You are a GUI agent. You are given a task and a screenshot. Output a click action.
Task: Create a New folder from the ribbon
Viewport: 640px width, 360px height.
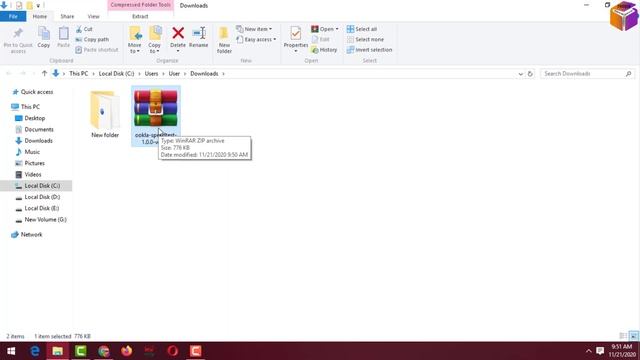click(224, 40)
